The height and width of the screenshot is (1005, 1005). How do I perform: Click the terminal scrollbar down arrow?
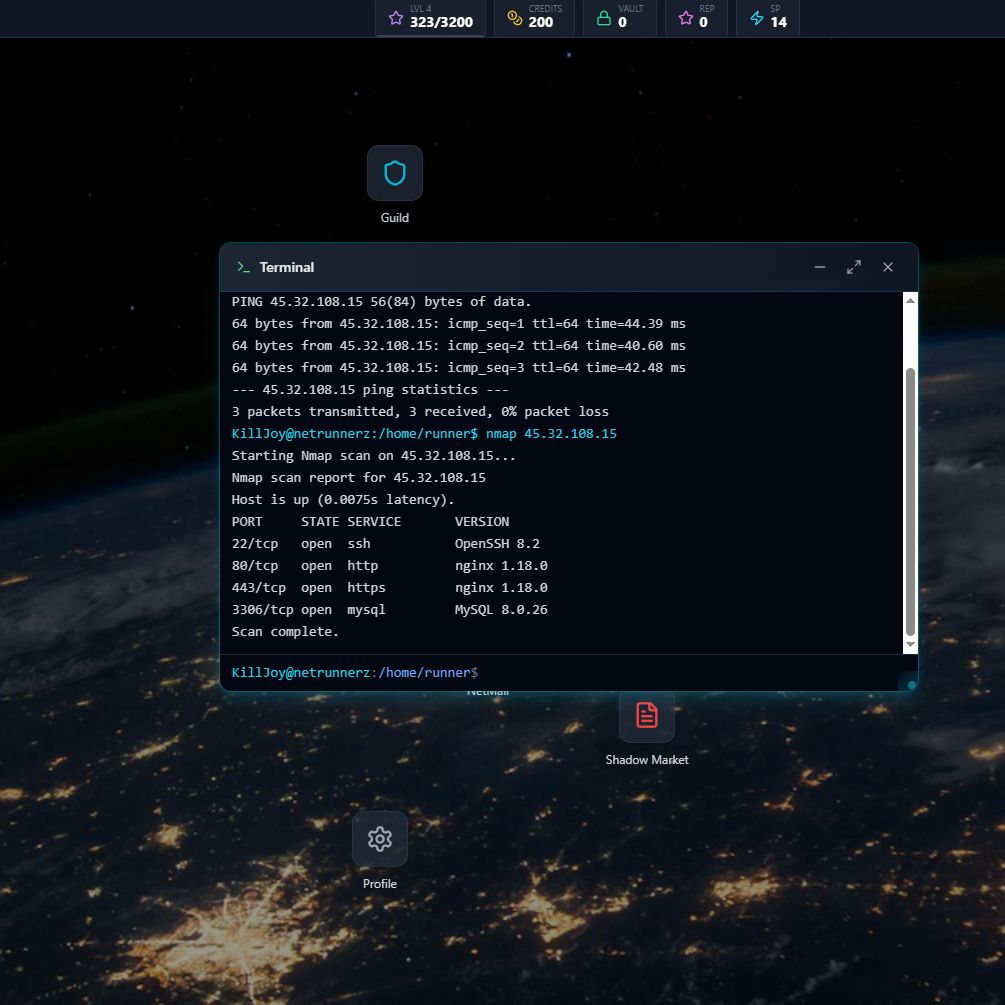(910, 646)
